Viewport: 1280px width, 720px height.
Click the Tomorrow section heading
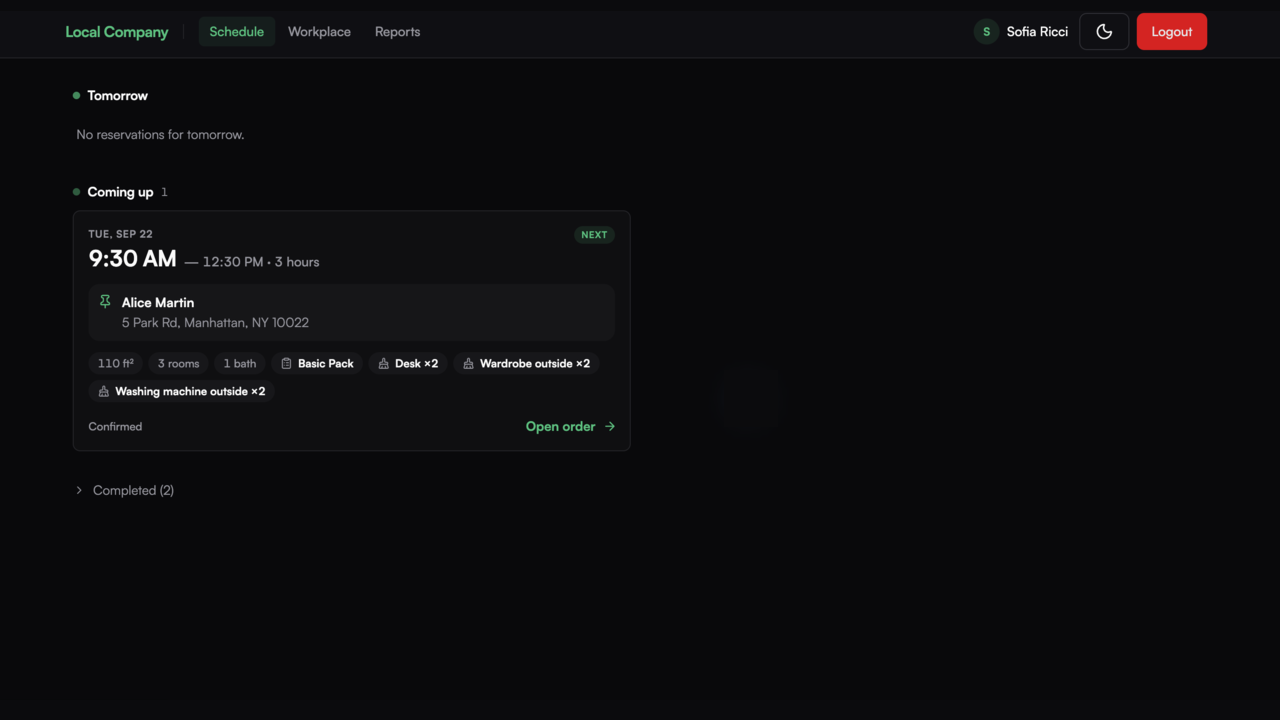(117, 96)
